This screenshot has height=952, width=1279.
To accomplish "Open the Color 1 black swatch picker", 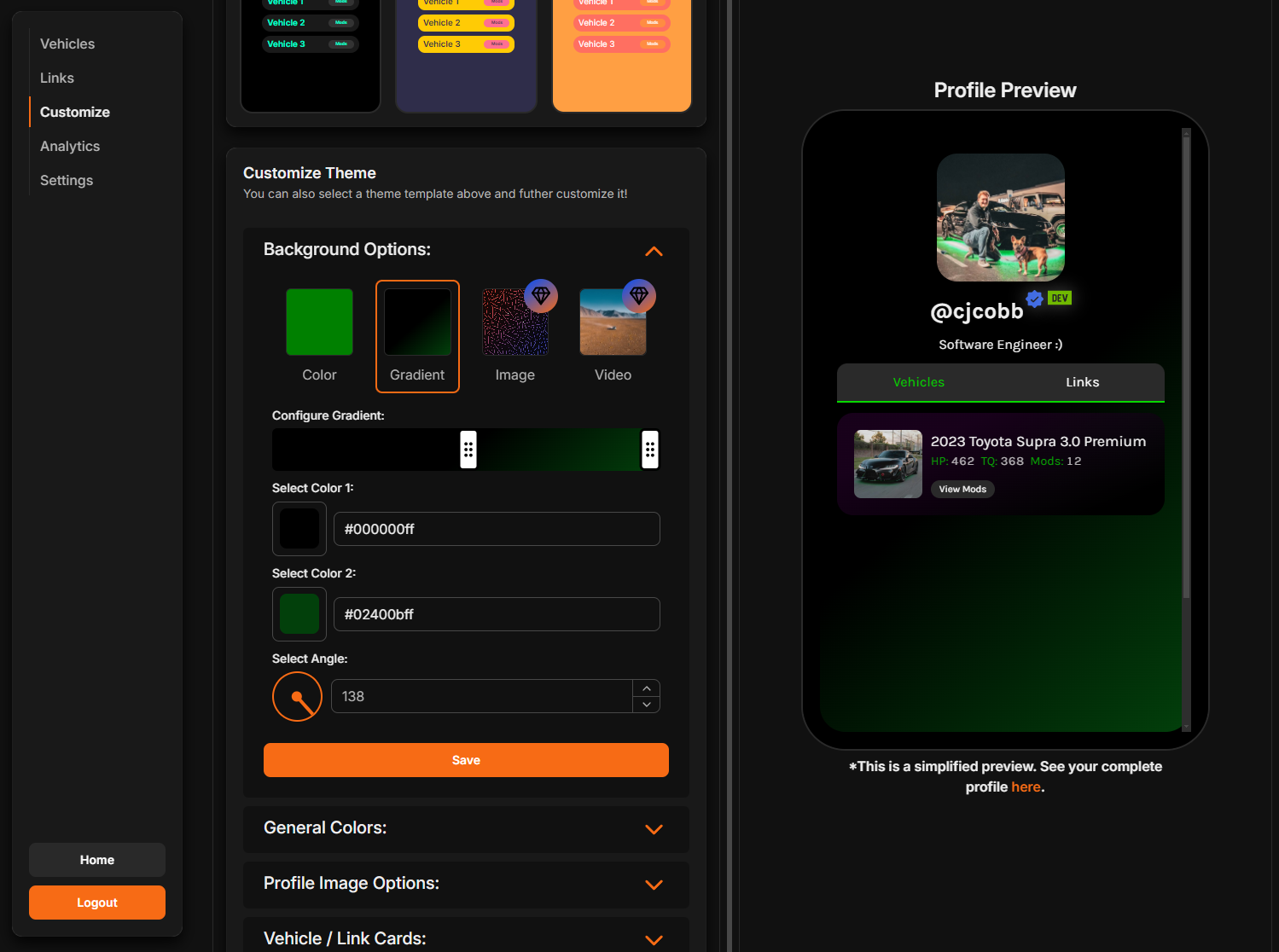I will tap(299, 529).
